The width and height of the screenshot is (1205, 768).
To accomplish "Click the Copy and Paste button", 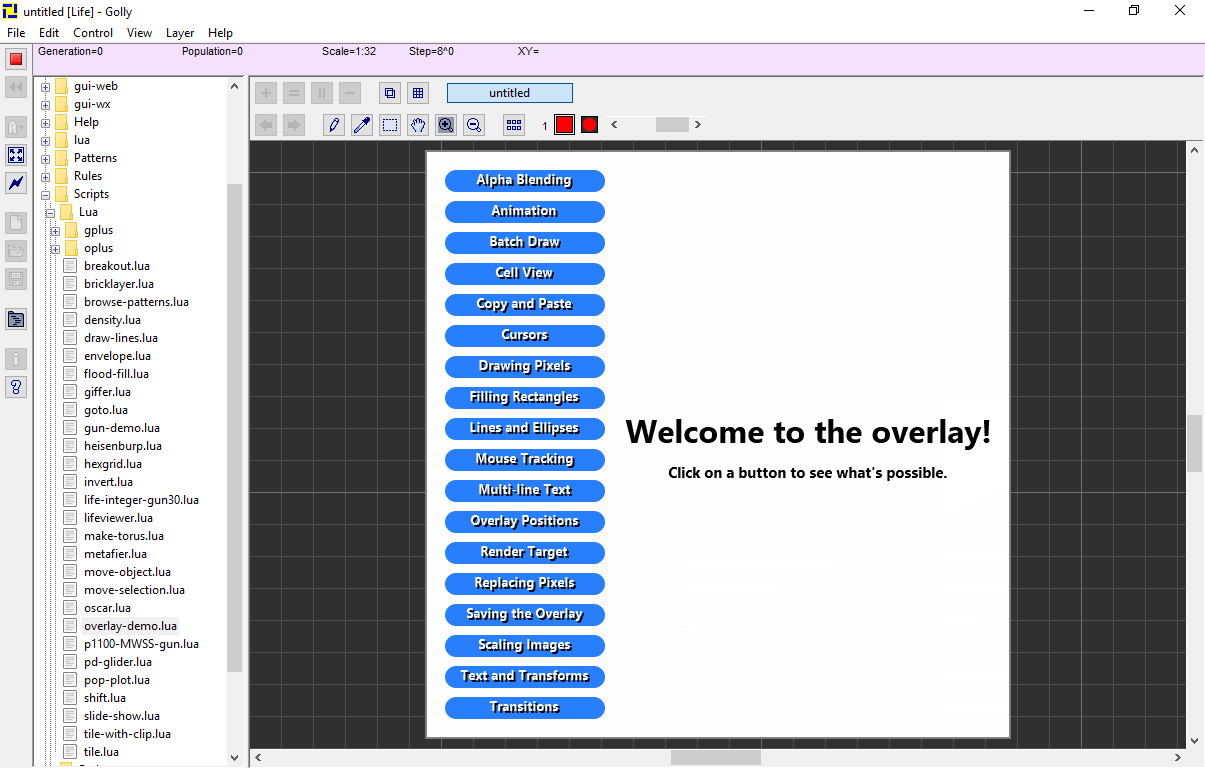I will [x=525, y=305].
